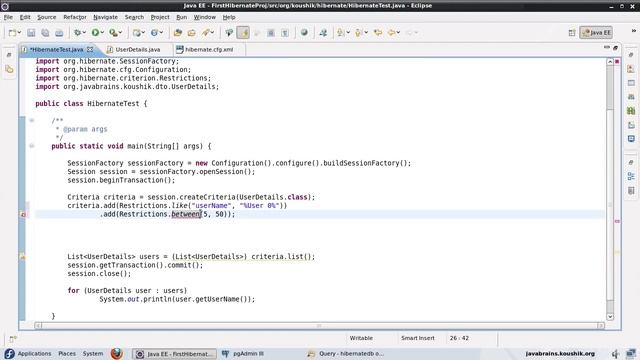Click the error marker beside the between line

(x=23, y=214)
